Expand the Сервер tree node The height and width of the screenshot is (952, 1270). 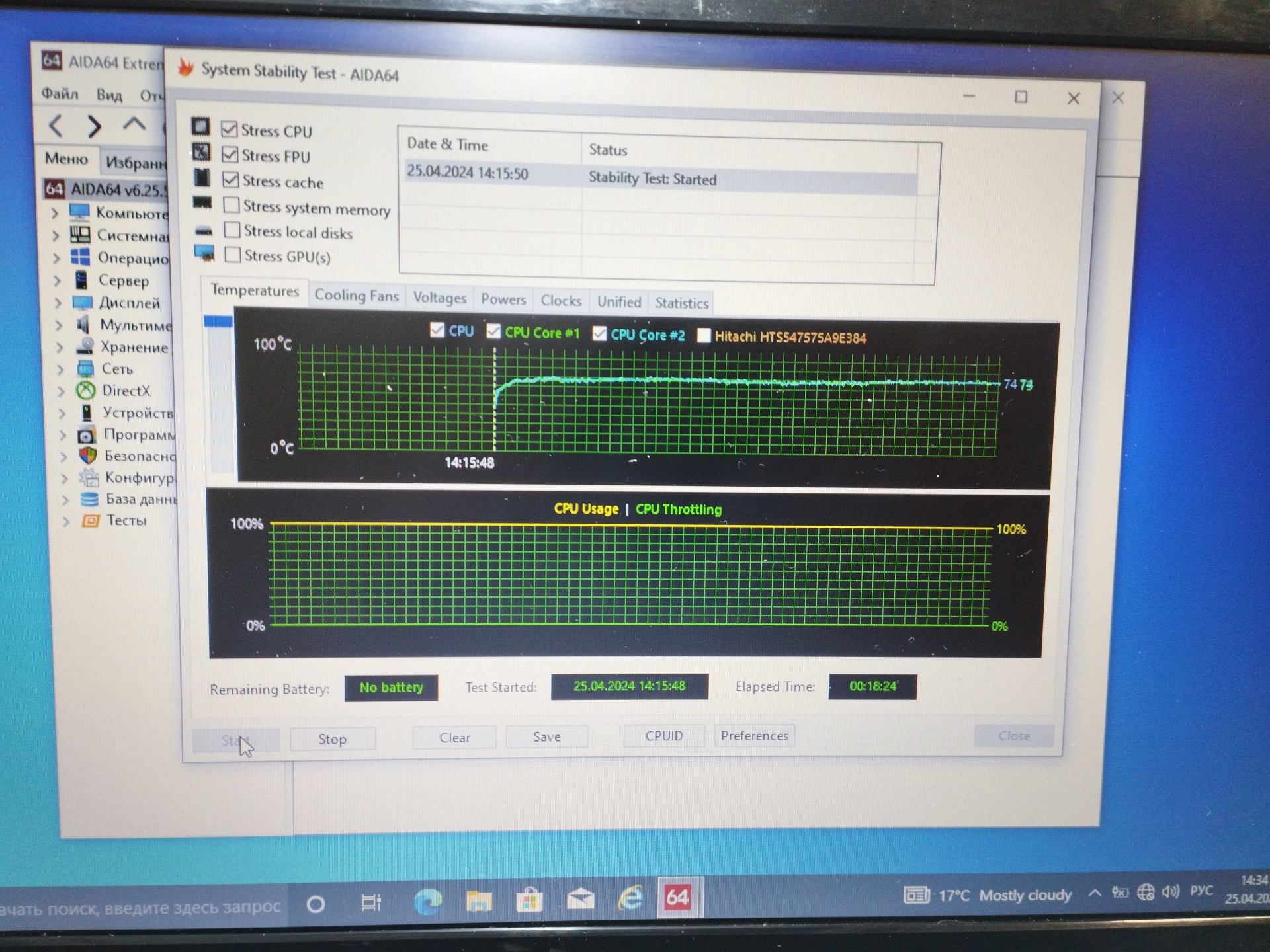(x=58, y=280)
